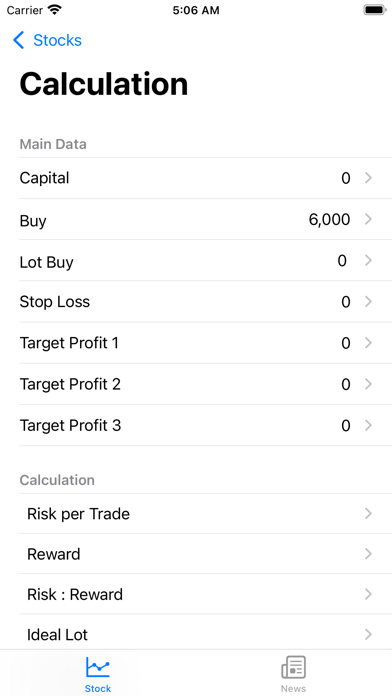Tap the News newspaper icon
The height and width of the screenshot is (696, 392).
click(x=293, y=667)
